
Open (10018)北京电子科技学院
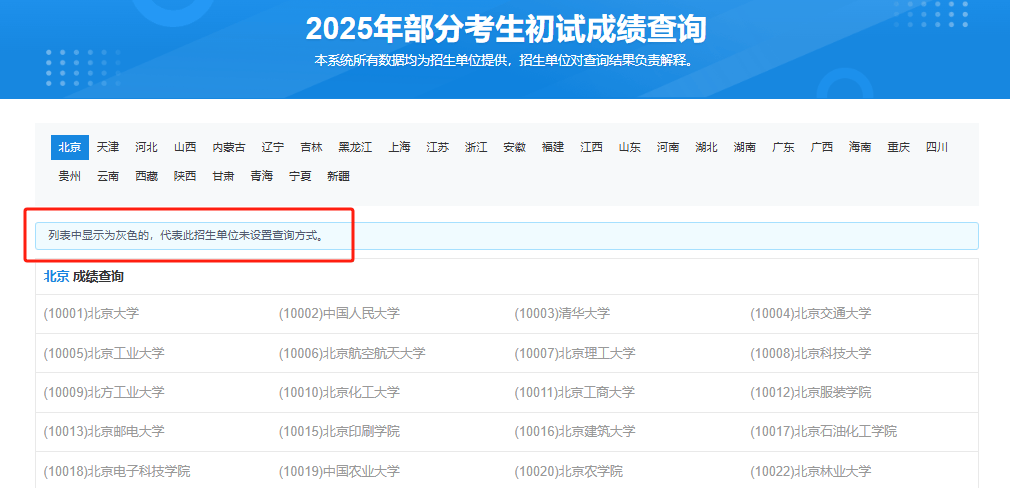tap(117, 471)
